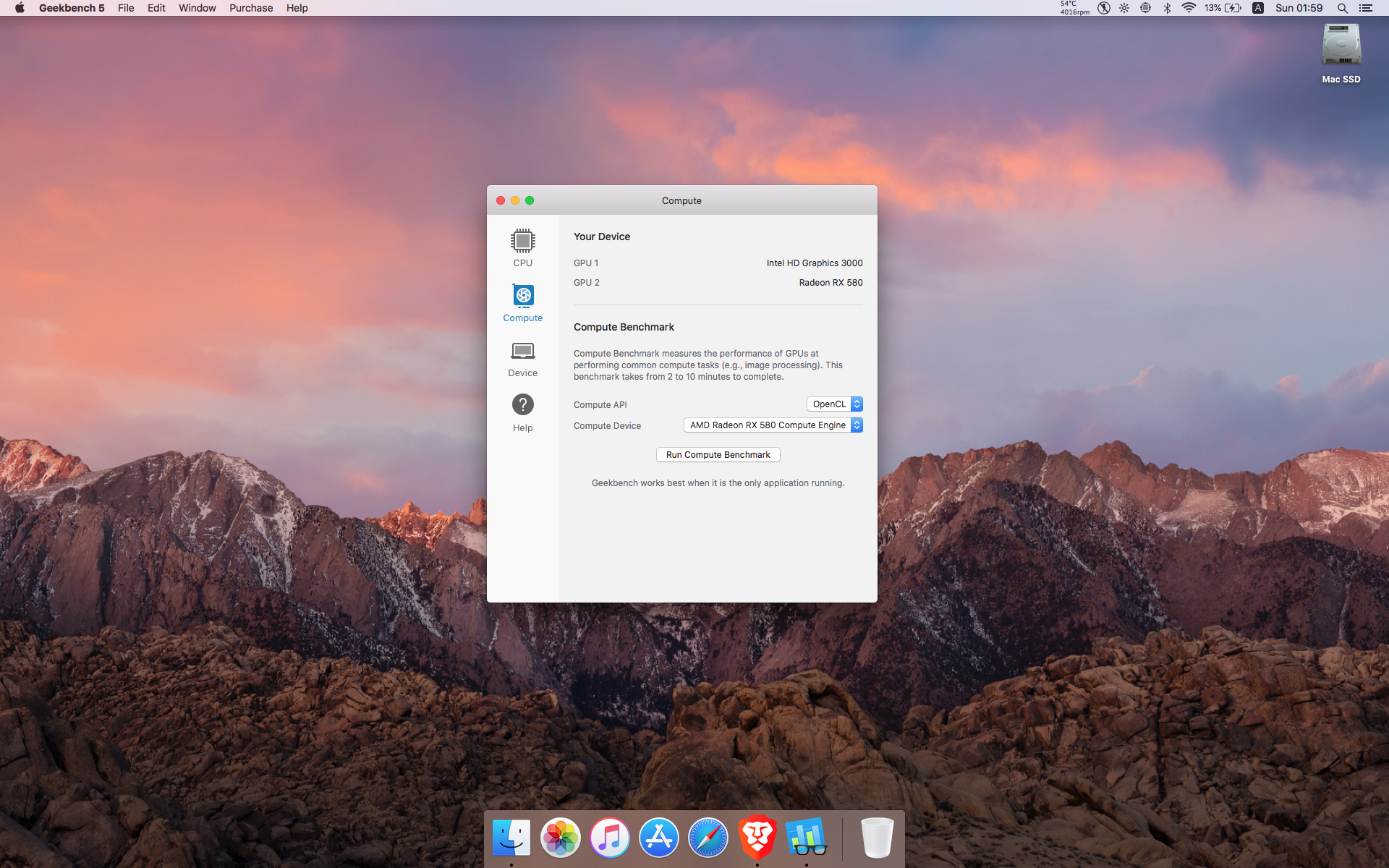Image resolution: width=1389 pixels, height=868 pixels.
Task: Minimize the Compute window with yellow button
Action: click(x=515, y=200)
